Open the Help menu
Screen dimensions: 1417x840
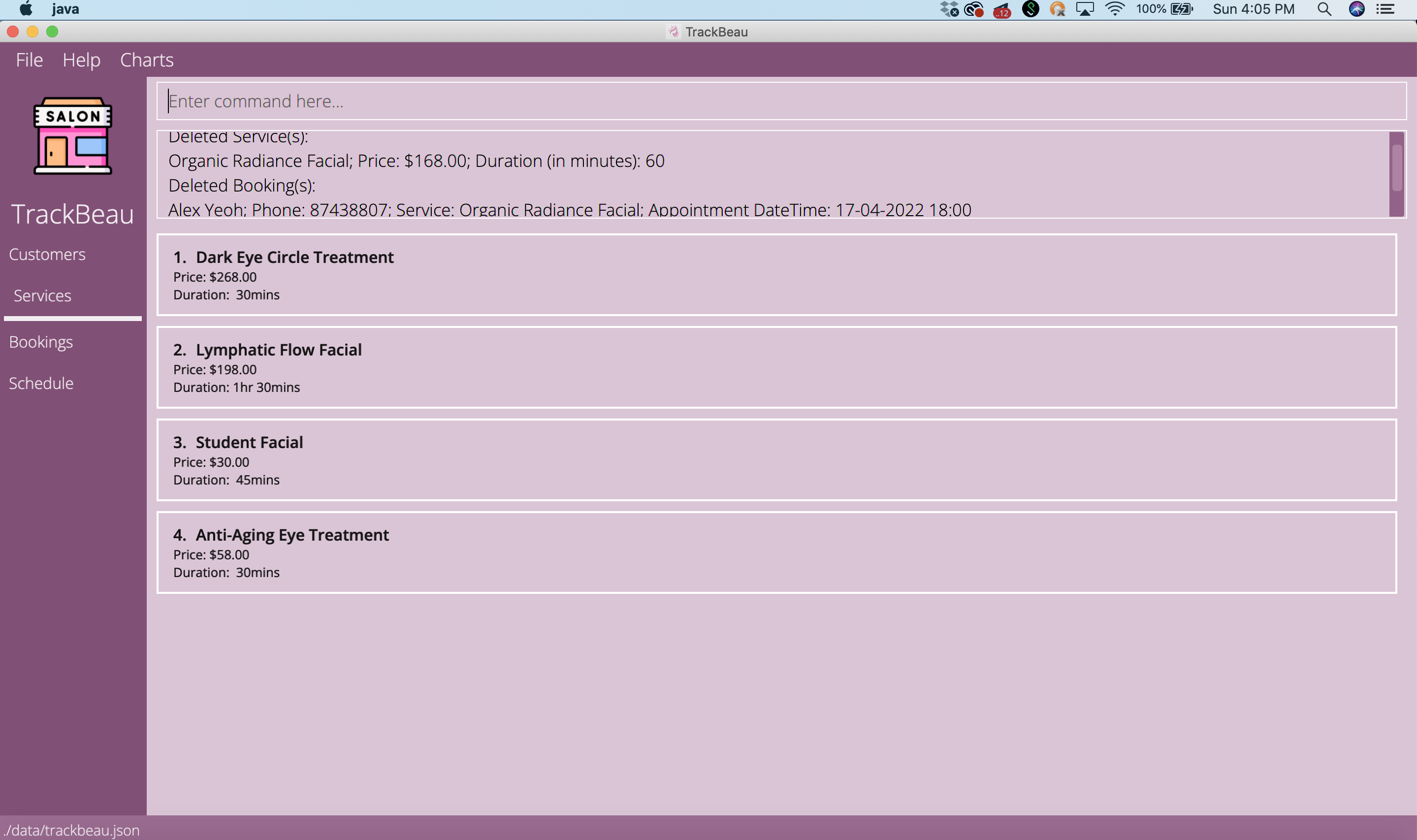[x=82, y=60]
